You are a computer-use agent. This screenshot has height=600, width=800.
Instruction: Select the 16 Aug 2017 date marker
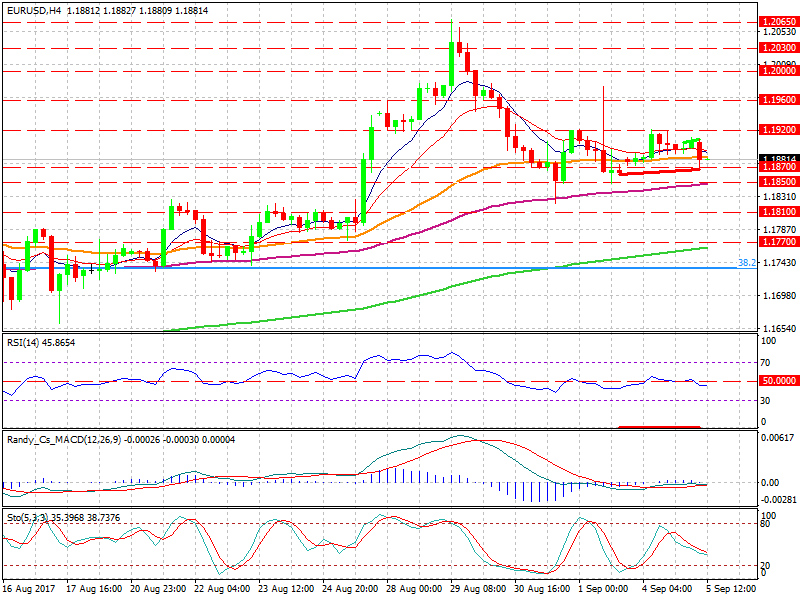click(30, 591)
